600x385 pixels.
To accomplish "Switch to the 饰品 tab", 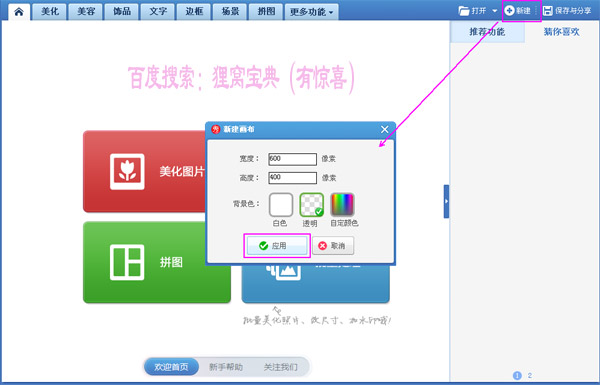I will (x=122, y=11).
